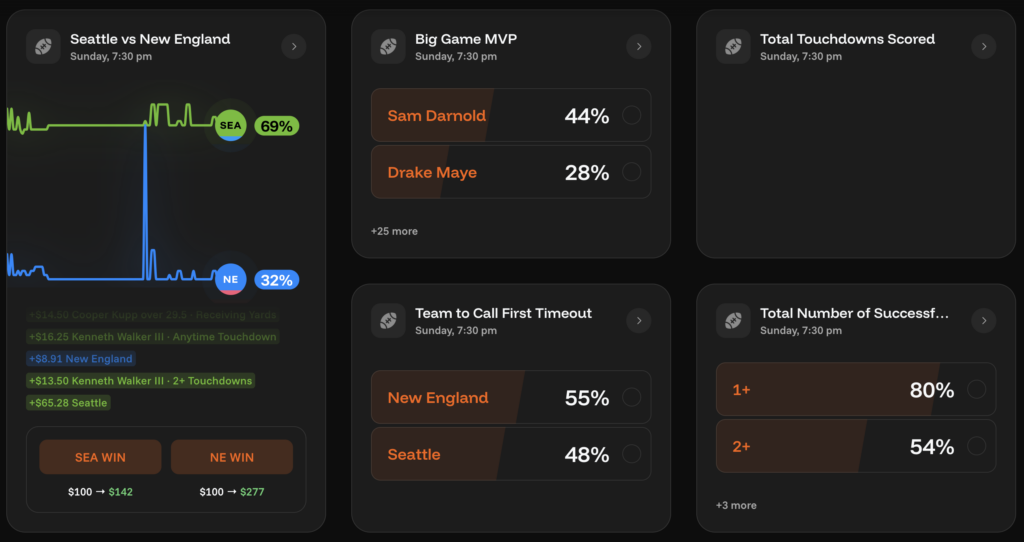Open Big Game MVP market with chevron arrow
The width and height of the screenshot is (1024, 542).
[638, 46]
